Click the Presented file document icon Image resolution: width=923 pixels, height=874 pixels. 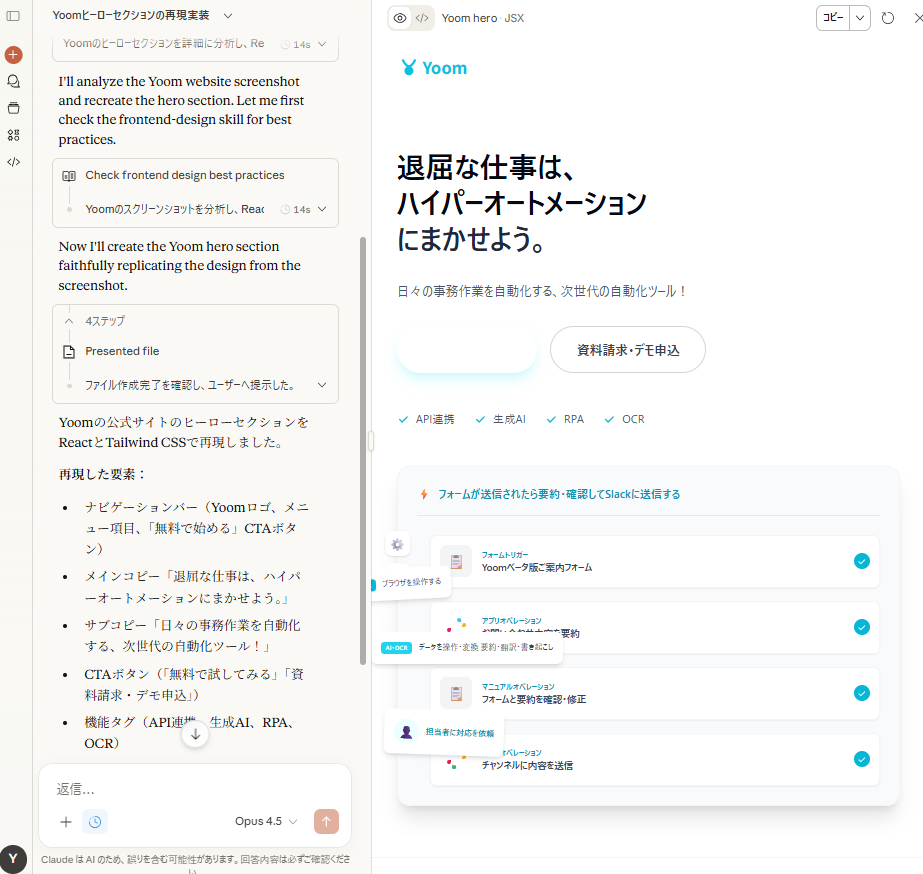(x=69, y=351)
